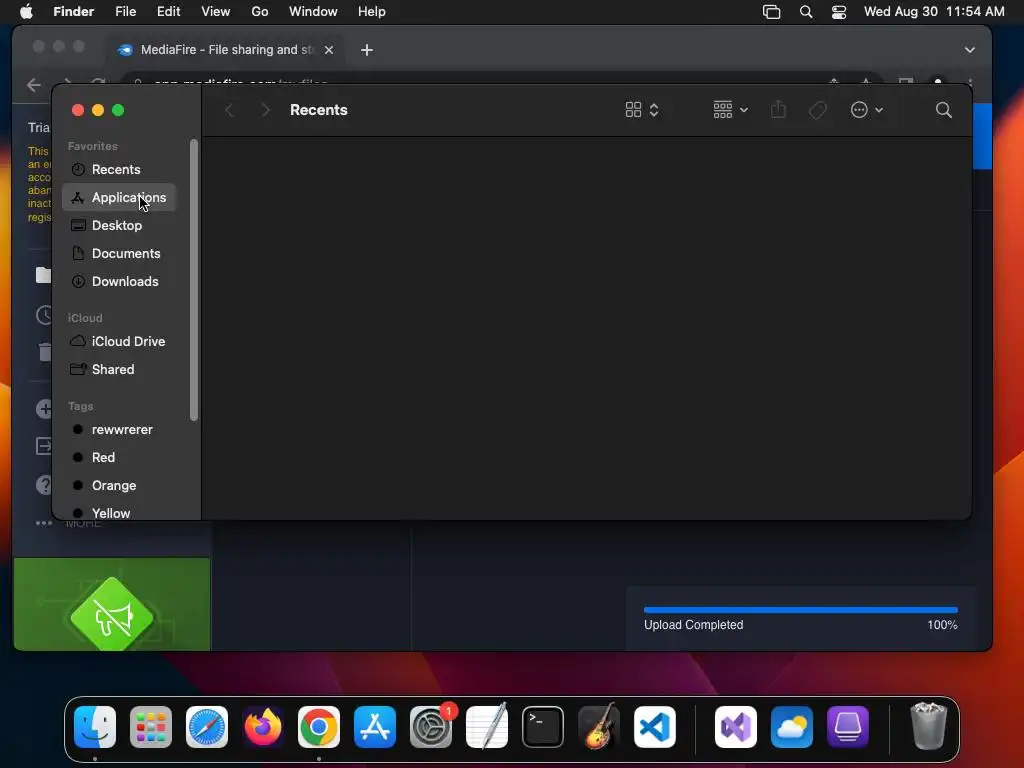Open the Action ellipsis menu
The image size is (1024, 768).
click(x=867, y=110)
